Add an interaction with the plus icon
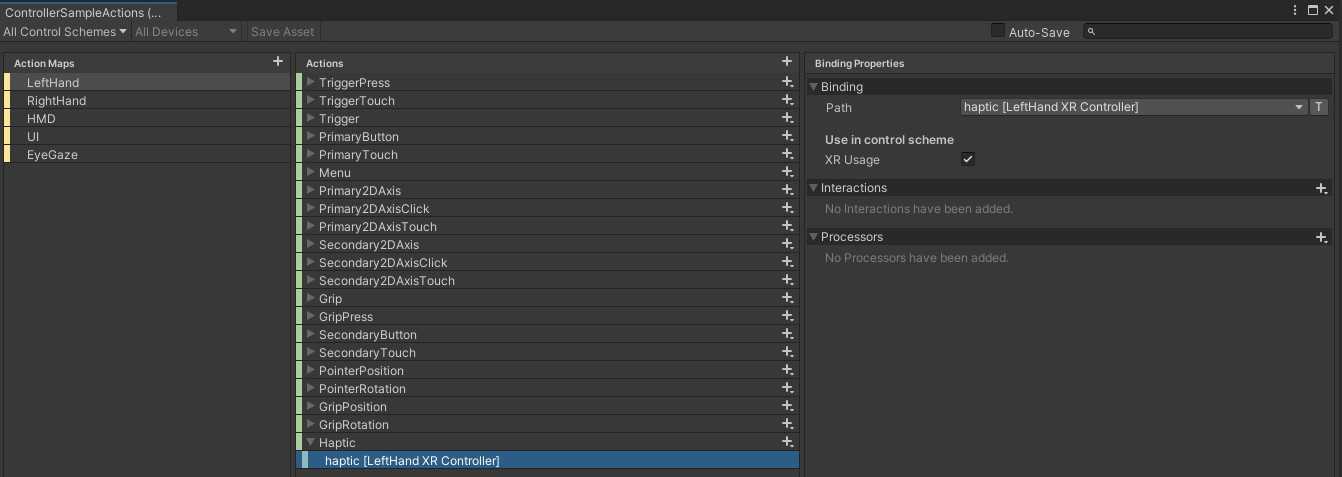 tap(1321, 188)
